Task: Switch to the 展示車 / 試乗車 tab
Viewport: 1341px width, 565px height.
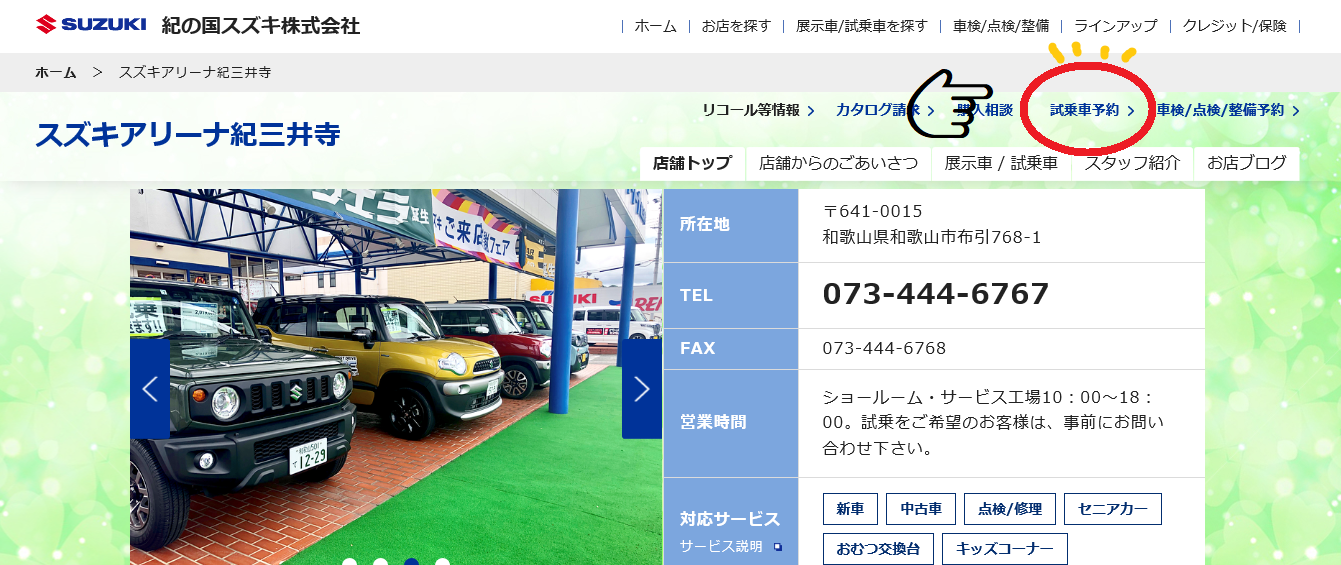Action: coord(1001,163)
